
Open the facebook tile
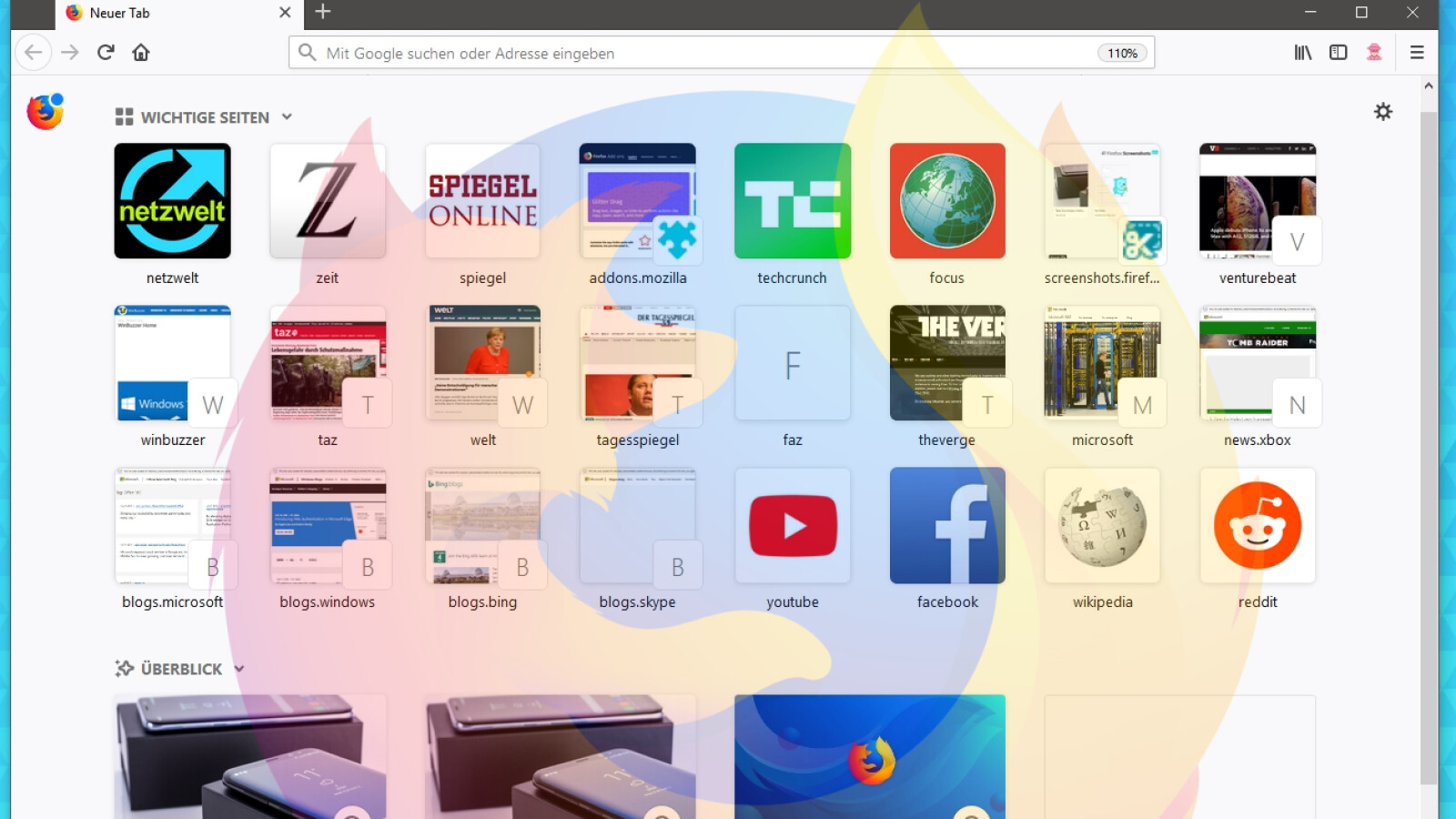(x=947, y=525)
